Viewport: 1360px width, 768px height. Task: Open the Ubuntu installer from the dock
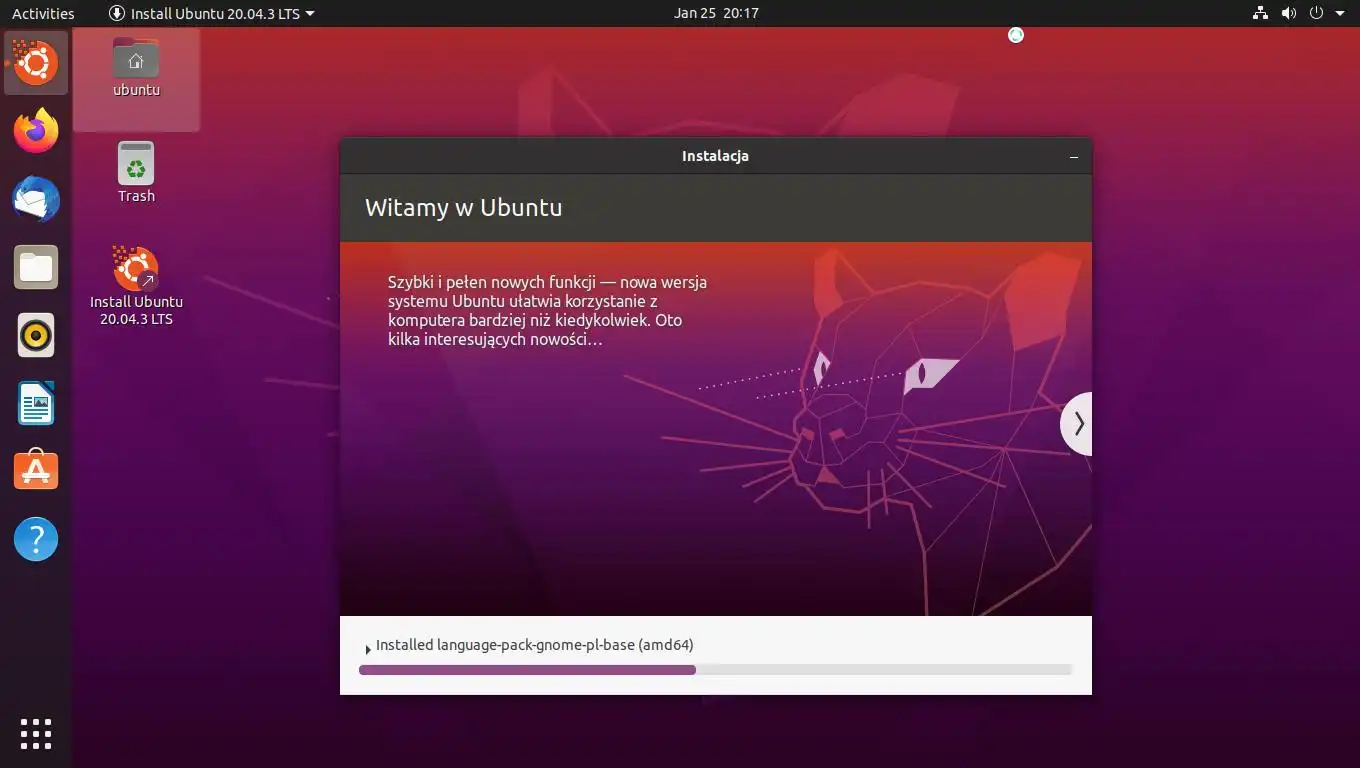(36, 63)
